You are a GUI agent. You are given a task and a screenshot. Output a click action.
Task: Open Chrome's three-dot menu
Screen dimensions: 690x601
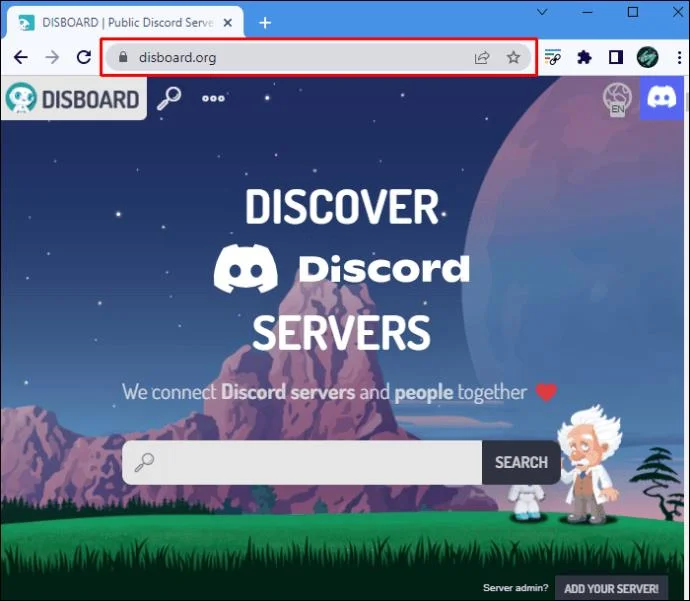coord(679,57)
